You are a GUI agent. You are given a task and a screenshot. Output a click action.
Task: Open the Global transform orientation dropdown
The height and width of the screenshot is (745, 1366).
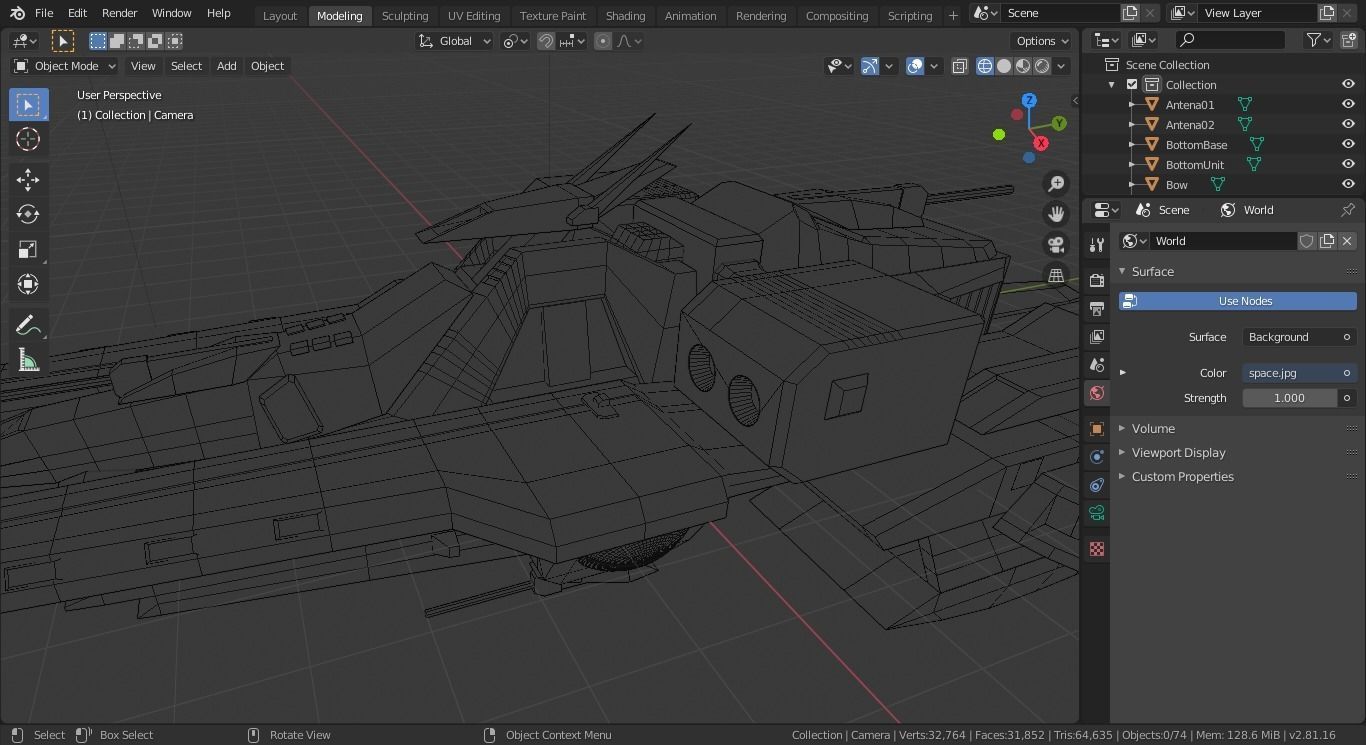tap(455, 41)
